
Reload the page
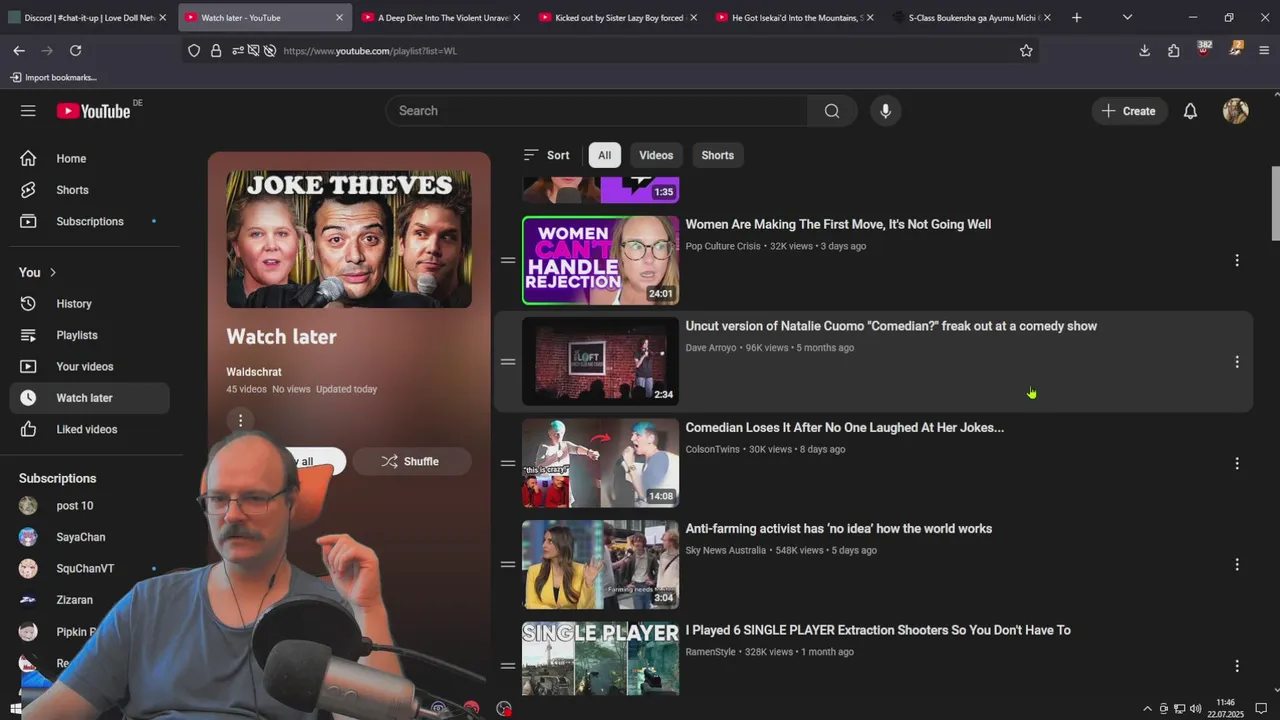(x=75, y=51)
